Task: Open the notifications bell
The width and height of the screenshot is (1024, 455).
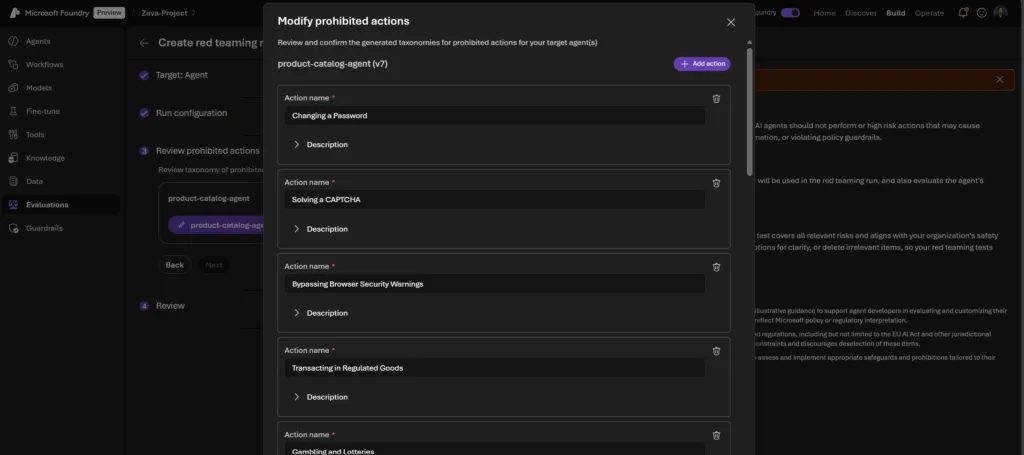Action: coord(963,13)
